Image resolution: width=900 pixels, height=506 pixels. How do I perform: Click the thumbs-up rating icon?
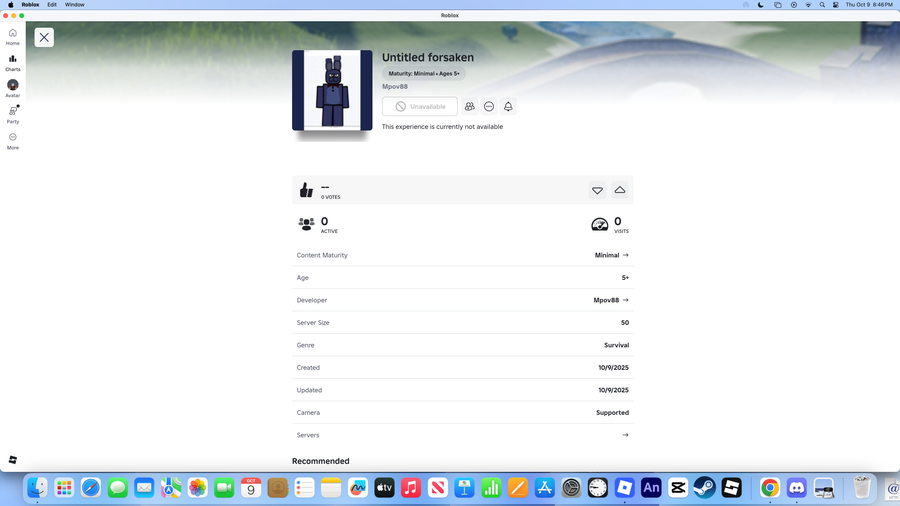click(306, 190)
